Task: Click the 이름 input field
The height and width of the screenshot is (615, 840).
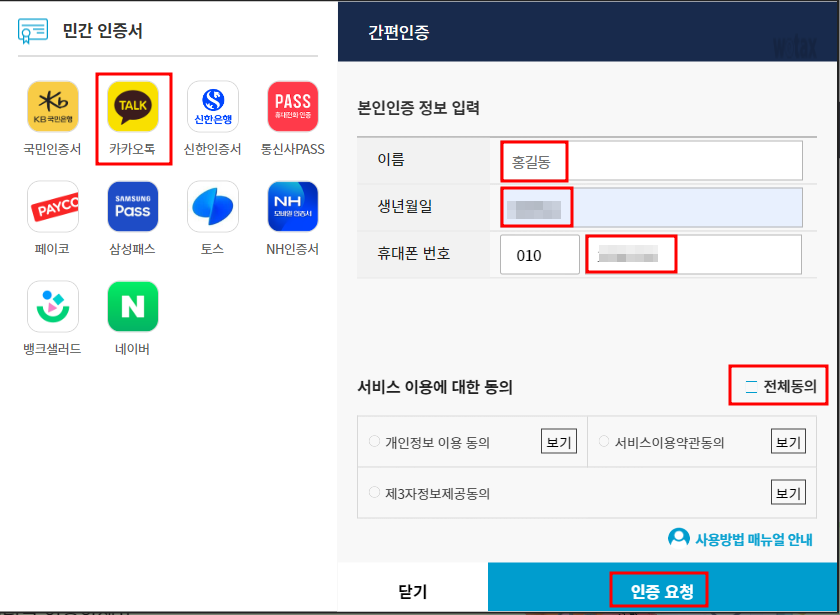Action: click(651, 161)
